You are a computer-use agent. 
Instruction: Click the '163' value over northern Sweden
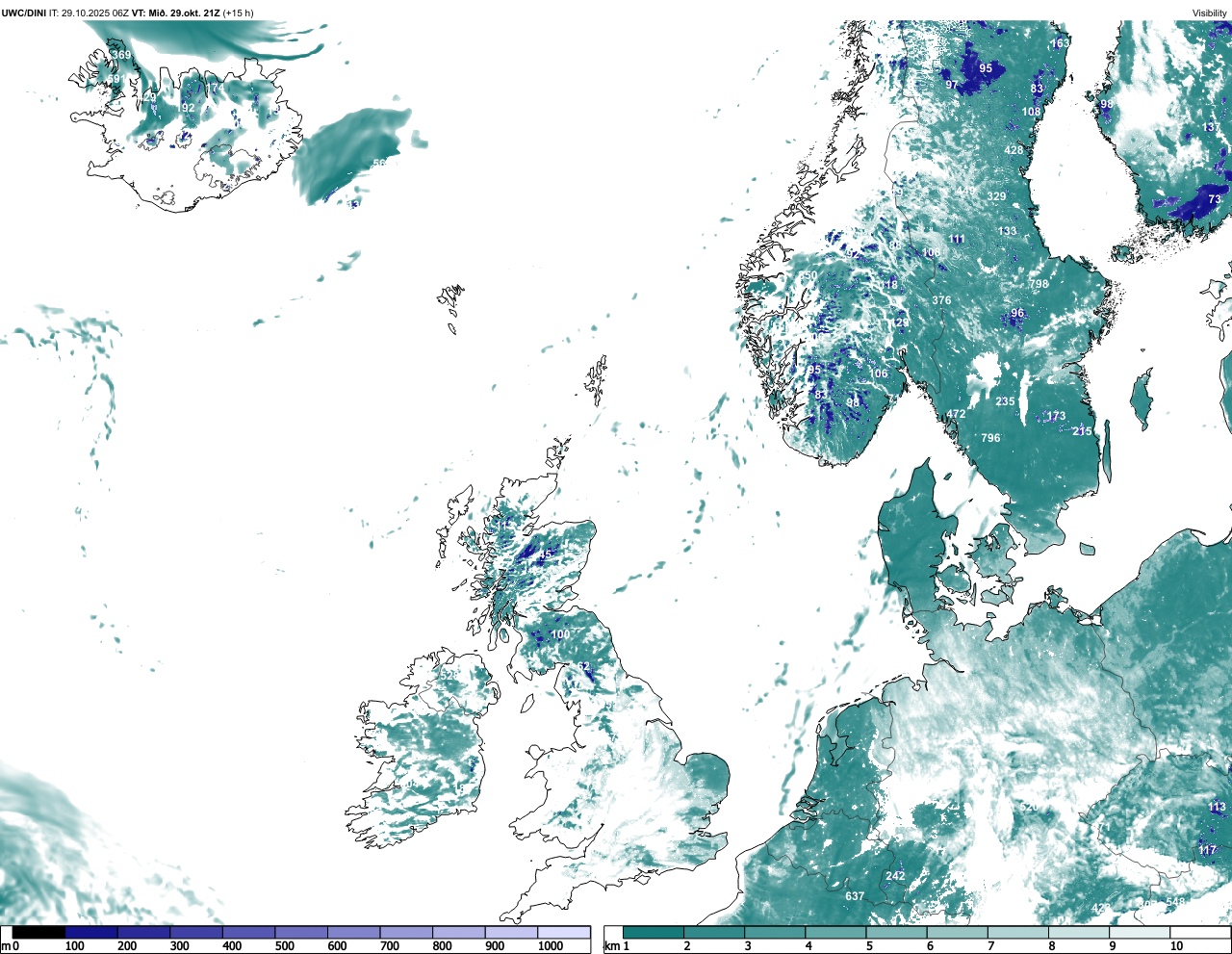1060,43
